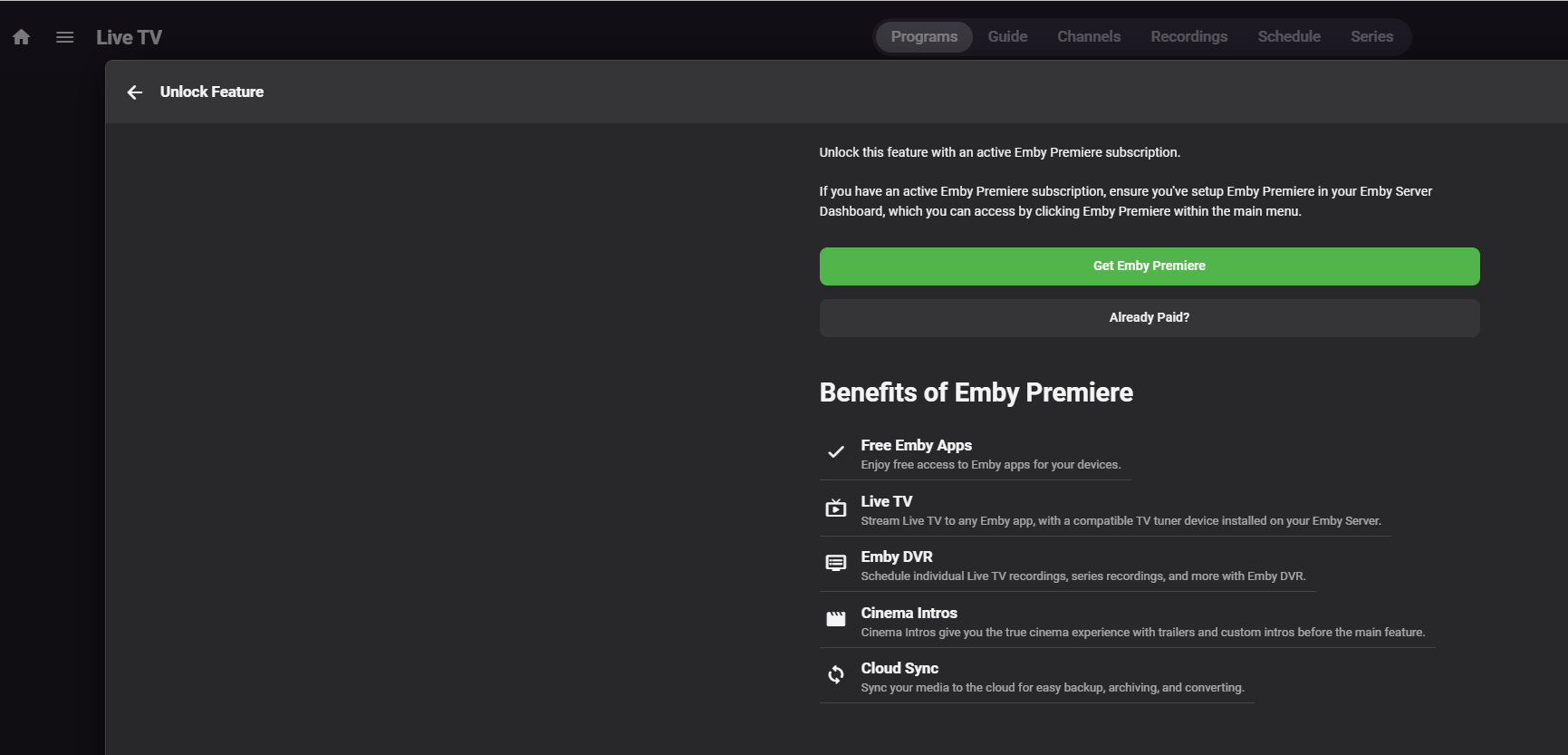Click 'Sync your media to the cloud' description

[x=1053, y=688]
